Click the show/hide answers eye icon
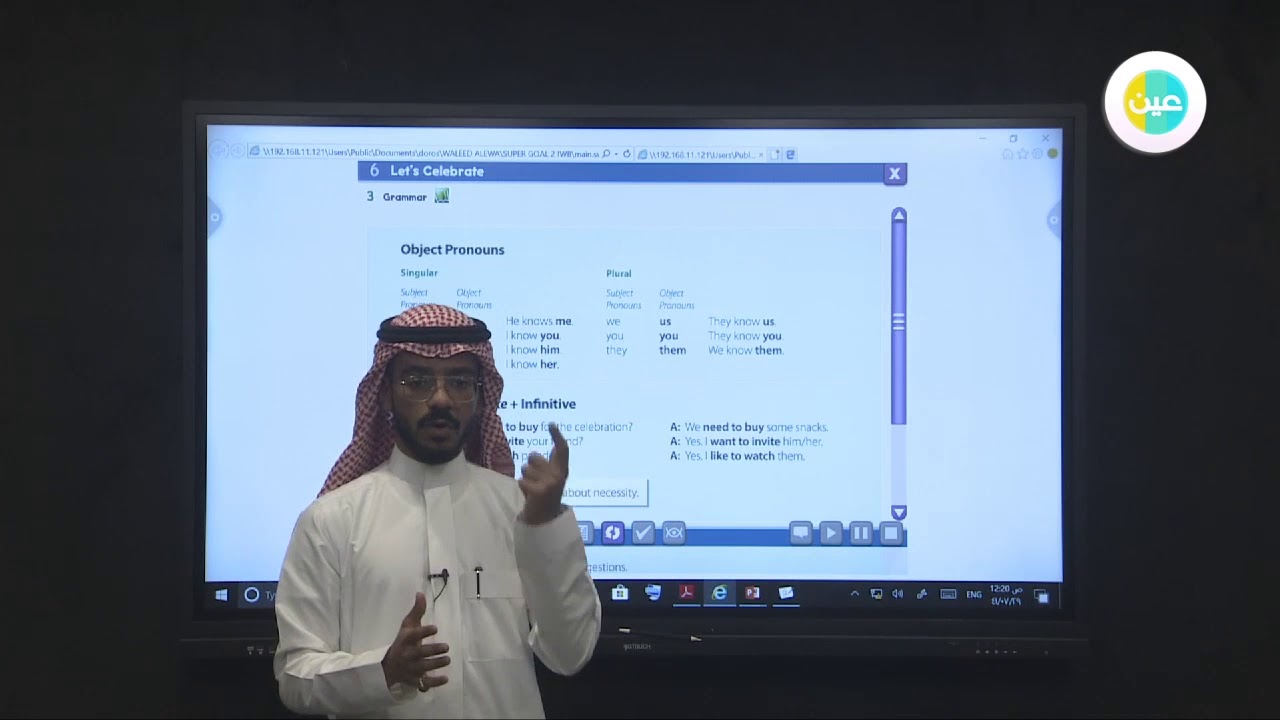The height and width of the screenshot is (720, 1280). click(x=674, y=533)
